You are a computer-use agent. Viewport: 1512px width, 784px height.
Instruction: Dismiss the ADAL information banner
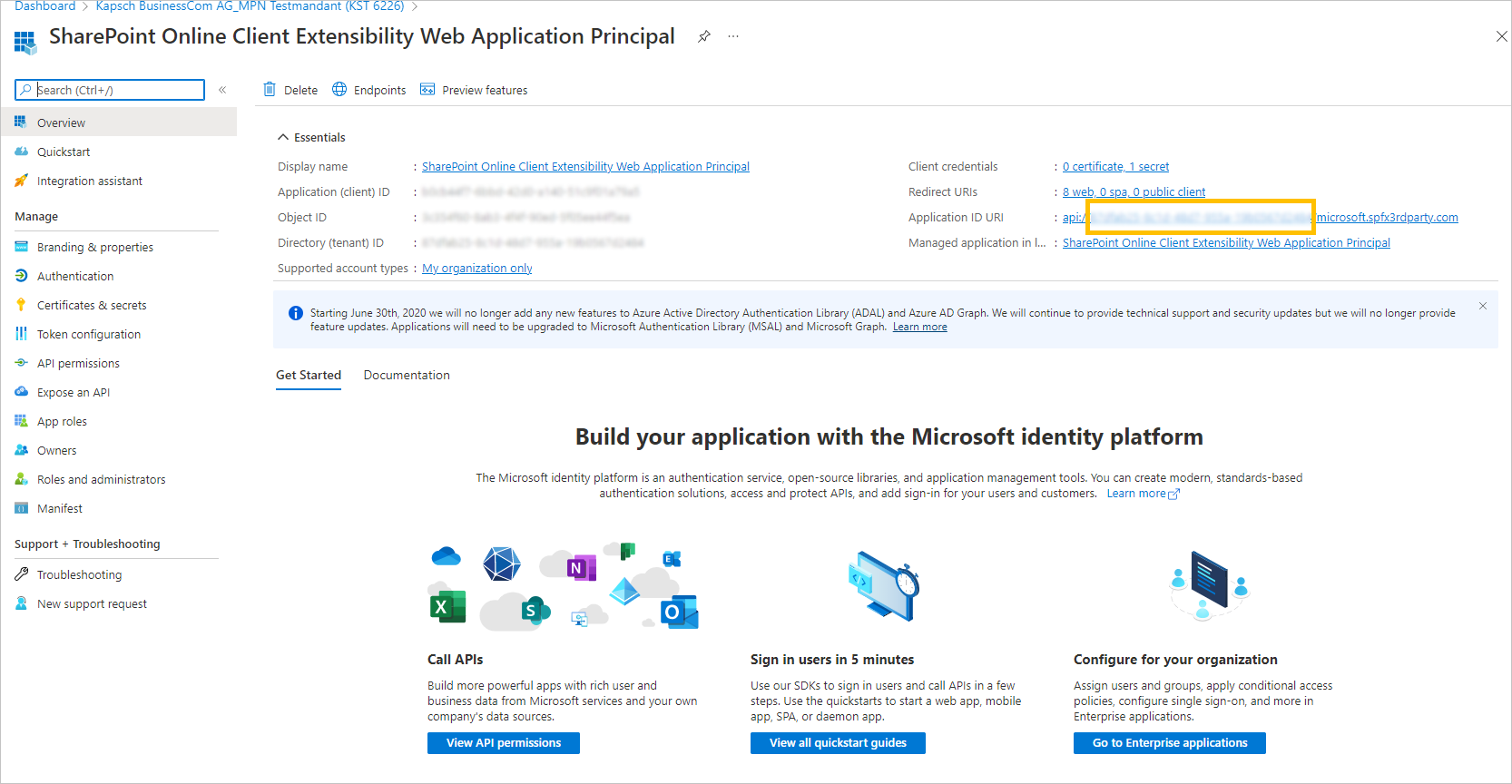pyautogui.click(x=1483, y=306)
